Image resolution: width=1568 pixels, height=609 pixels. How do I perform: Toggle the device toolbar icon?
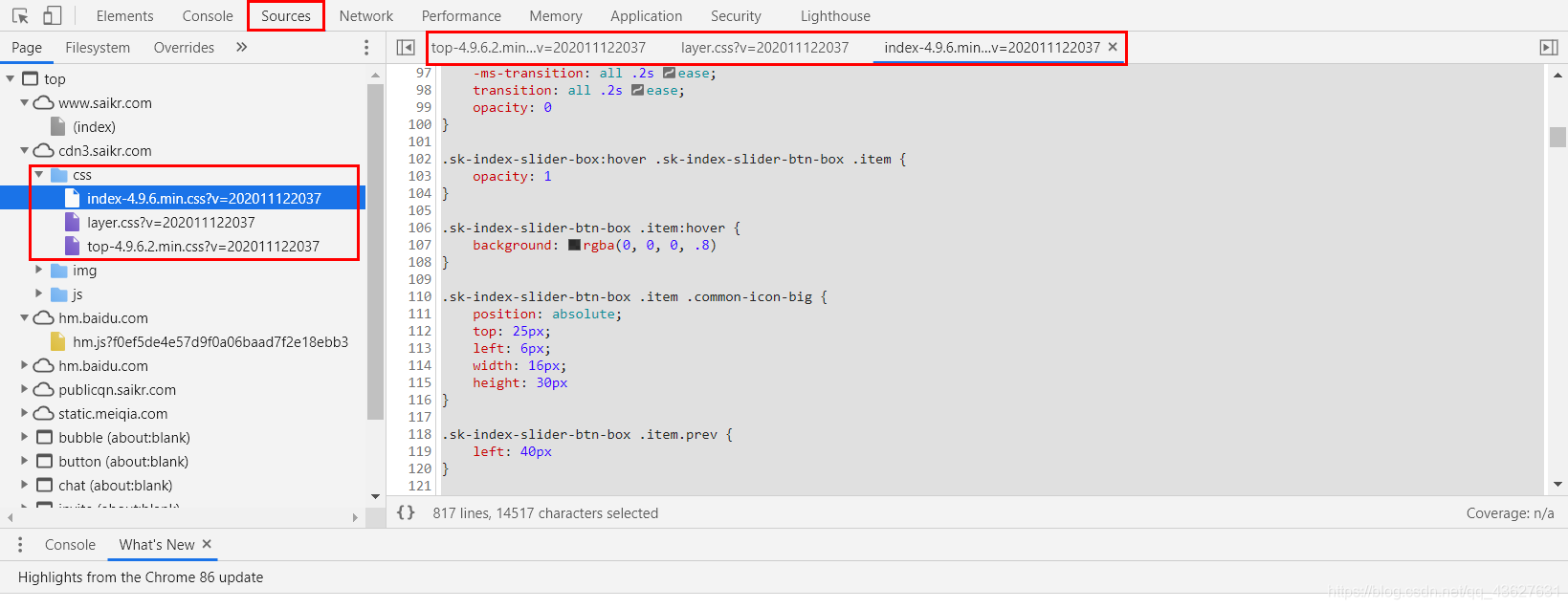tap(53, 16)
